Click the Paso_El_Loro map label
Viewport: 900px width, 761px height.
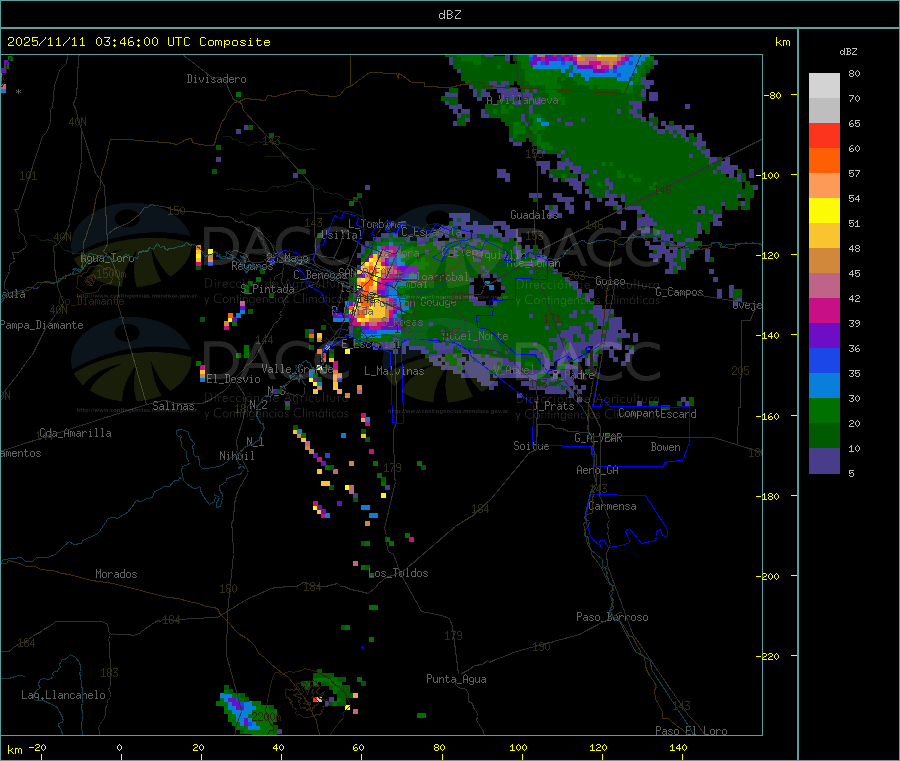click(691, 731)
